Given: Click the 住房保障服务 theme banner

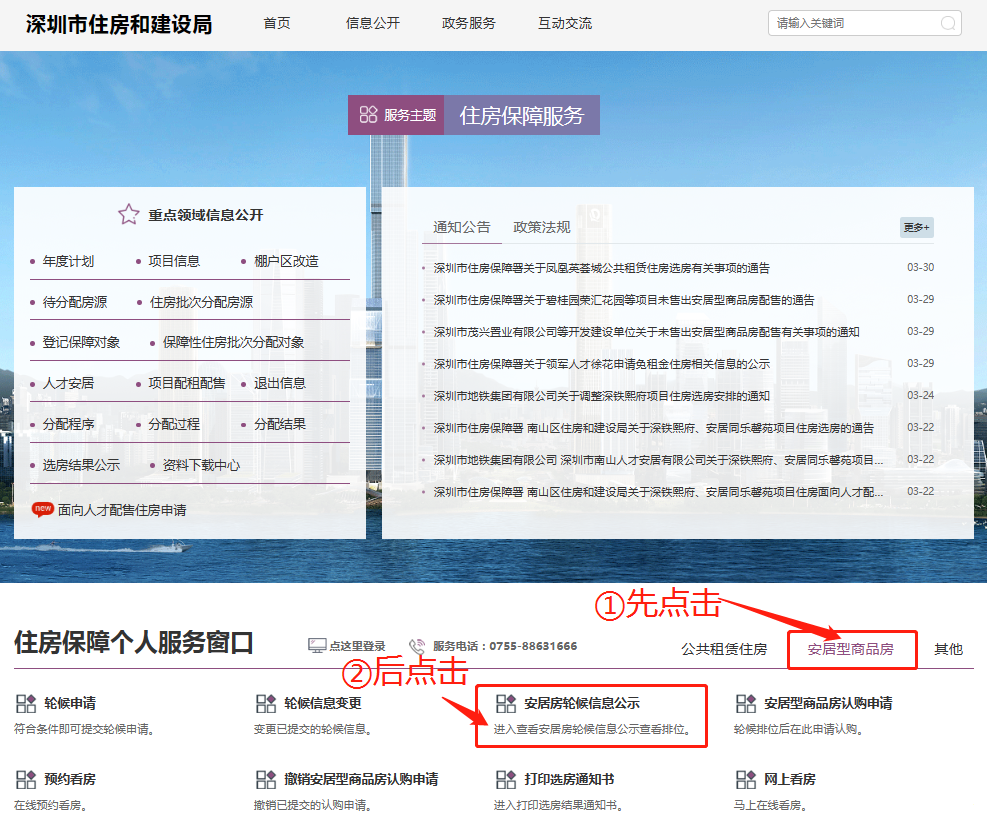Looking at the screenshot, I should tap(522, 115).
